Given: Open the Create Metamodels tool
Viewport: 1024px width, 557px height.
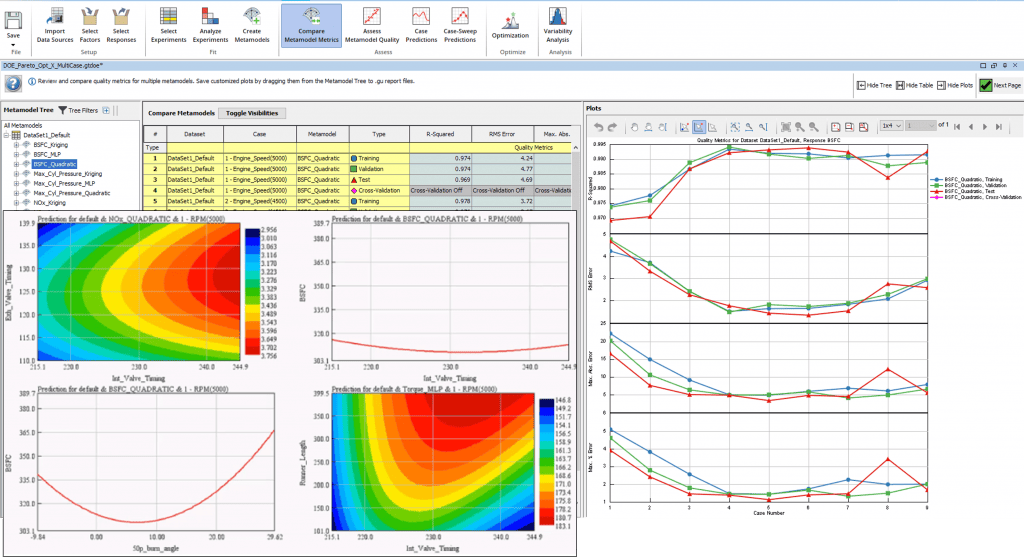Looking at the screenshot, I should click(x=251, y=25).
